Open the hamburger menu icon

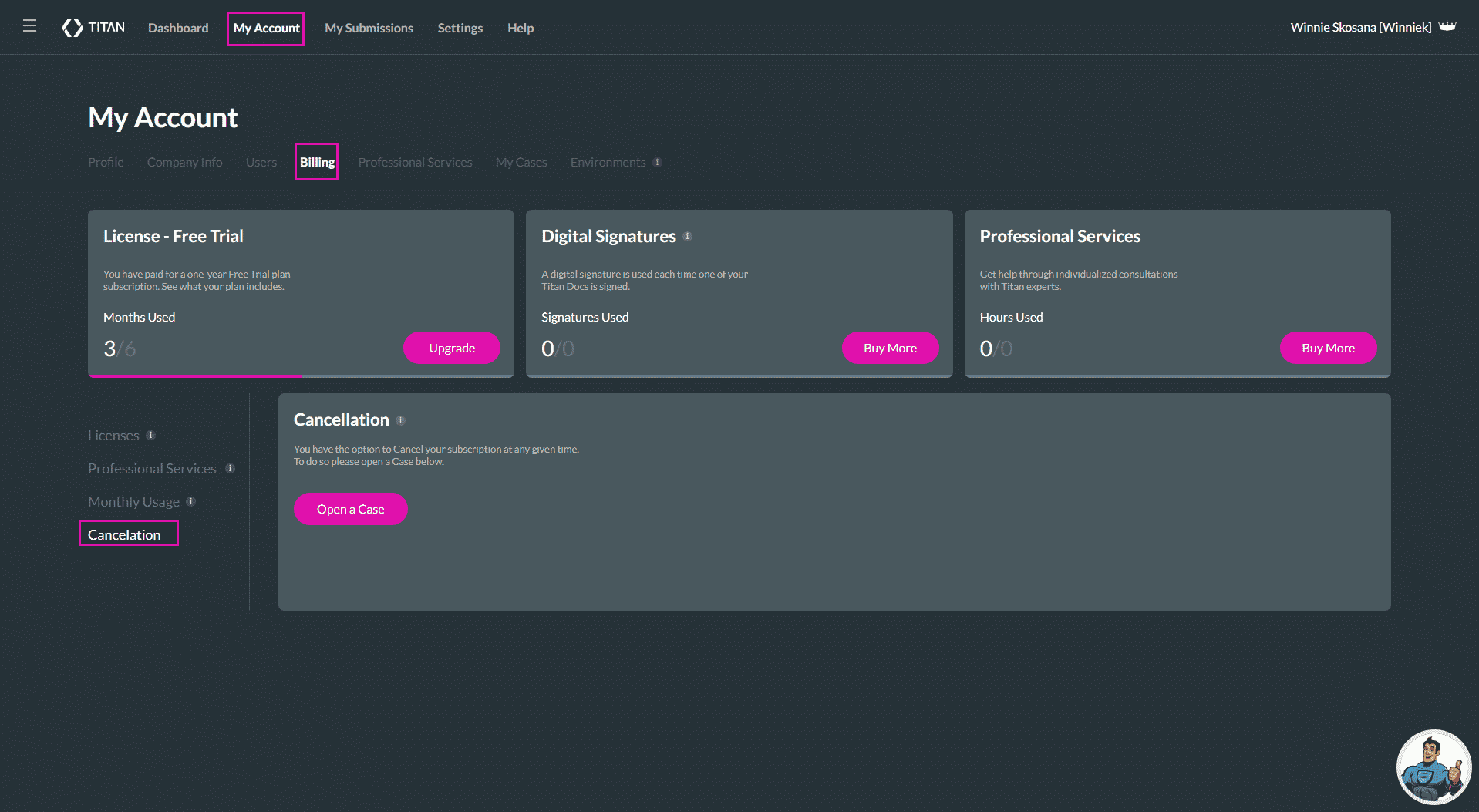tap(29, 26)
